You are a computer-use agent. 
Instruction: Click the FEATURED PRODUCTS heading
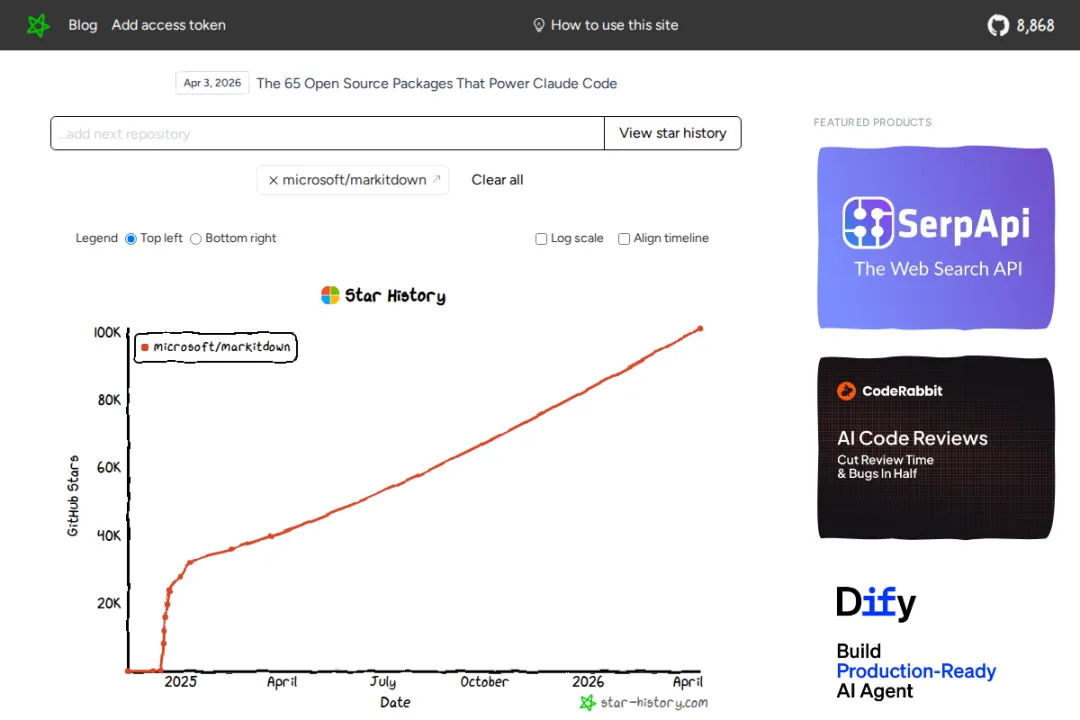pyautogui.click(x=873, y=122)
